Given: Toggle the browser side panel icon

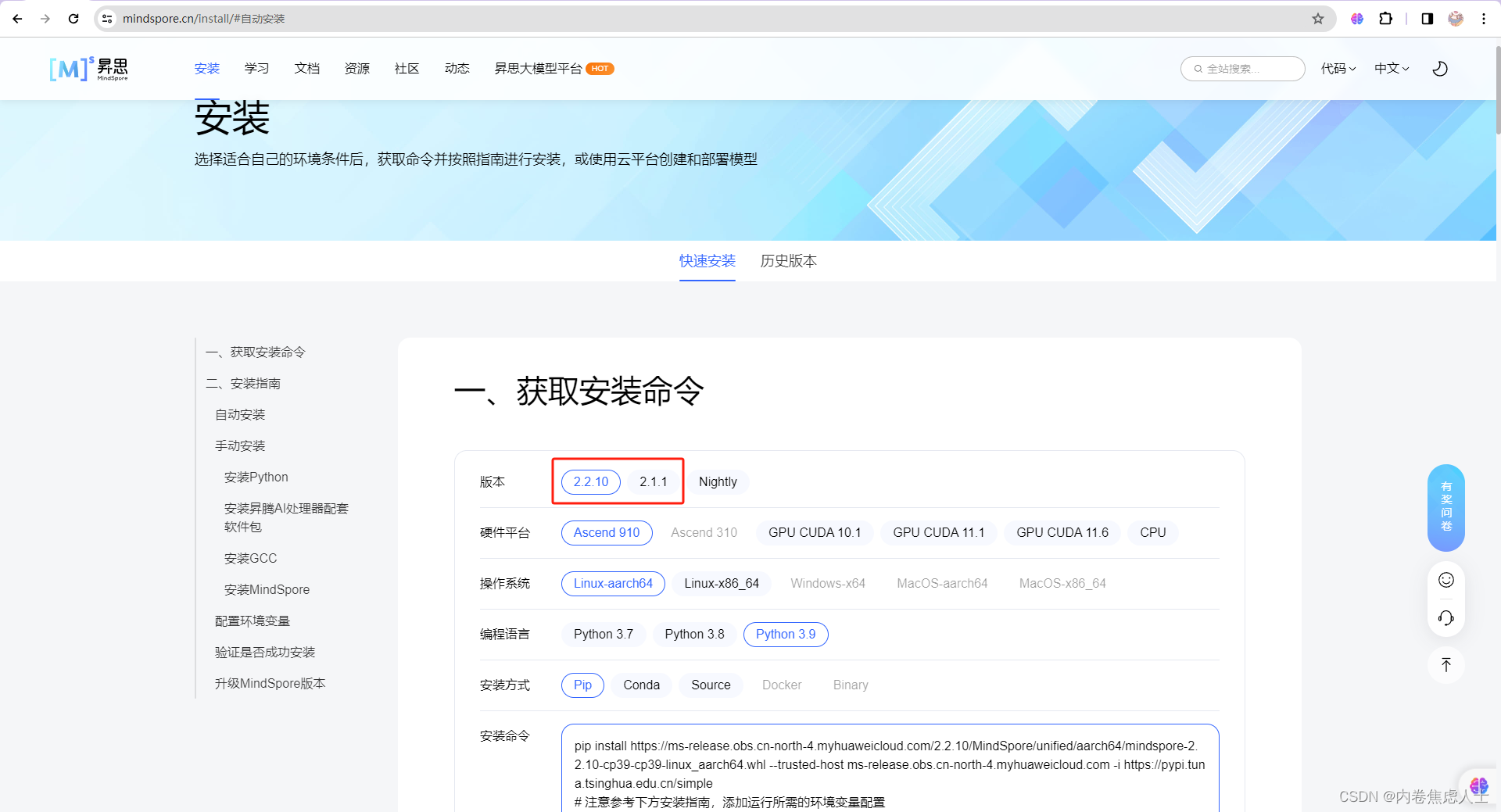Looking at the screenshot, I should [1428, 19].
